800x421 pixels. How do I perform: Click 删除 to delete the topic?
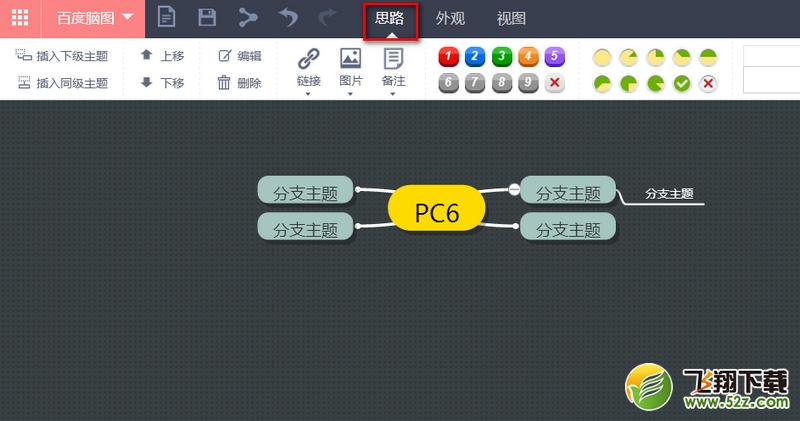pos(239,83)
